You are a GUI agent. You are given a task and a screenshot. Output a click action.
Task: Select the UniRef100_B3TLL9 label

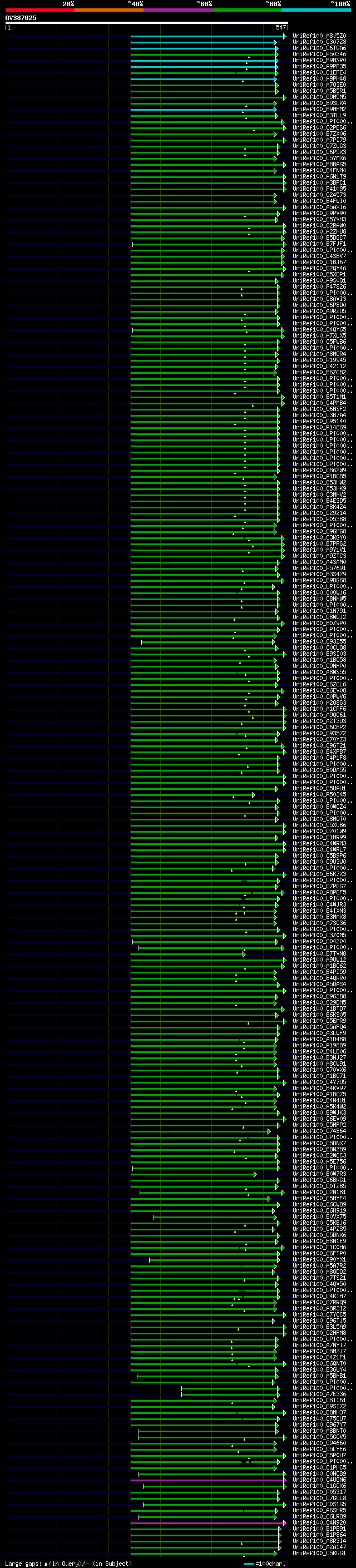tap(319, 115)
